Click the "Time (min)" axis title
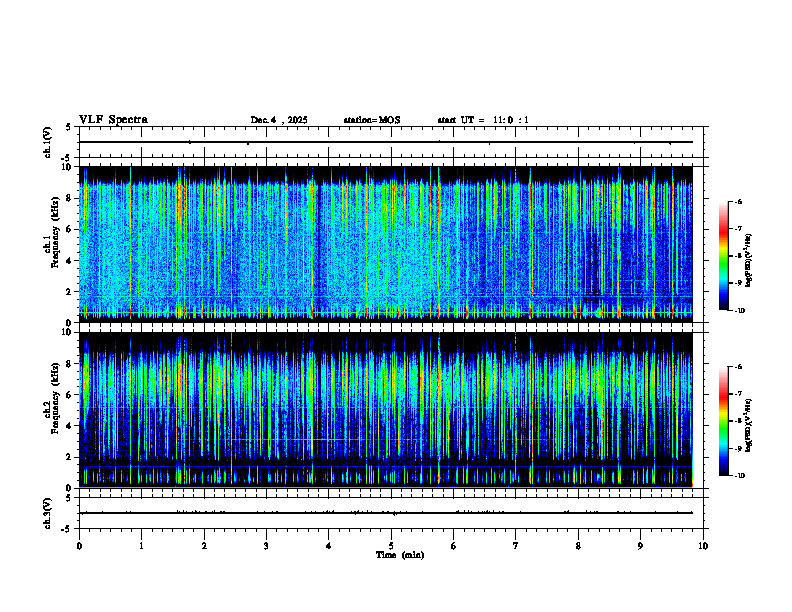792x612 pixels. (400, 555)
